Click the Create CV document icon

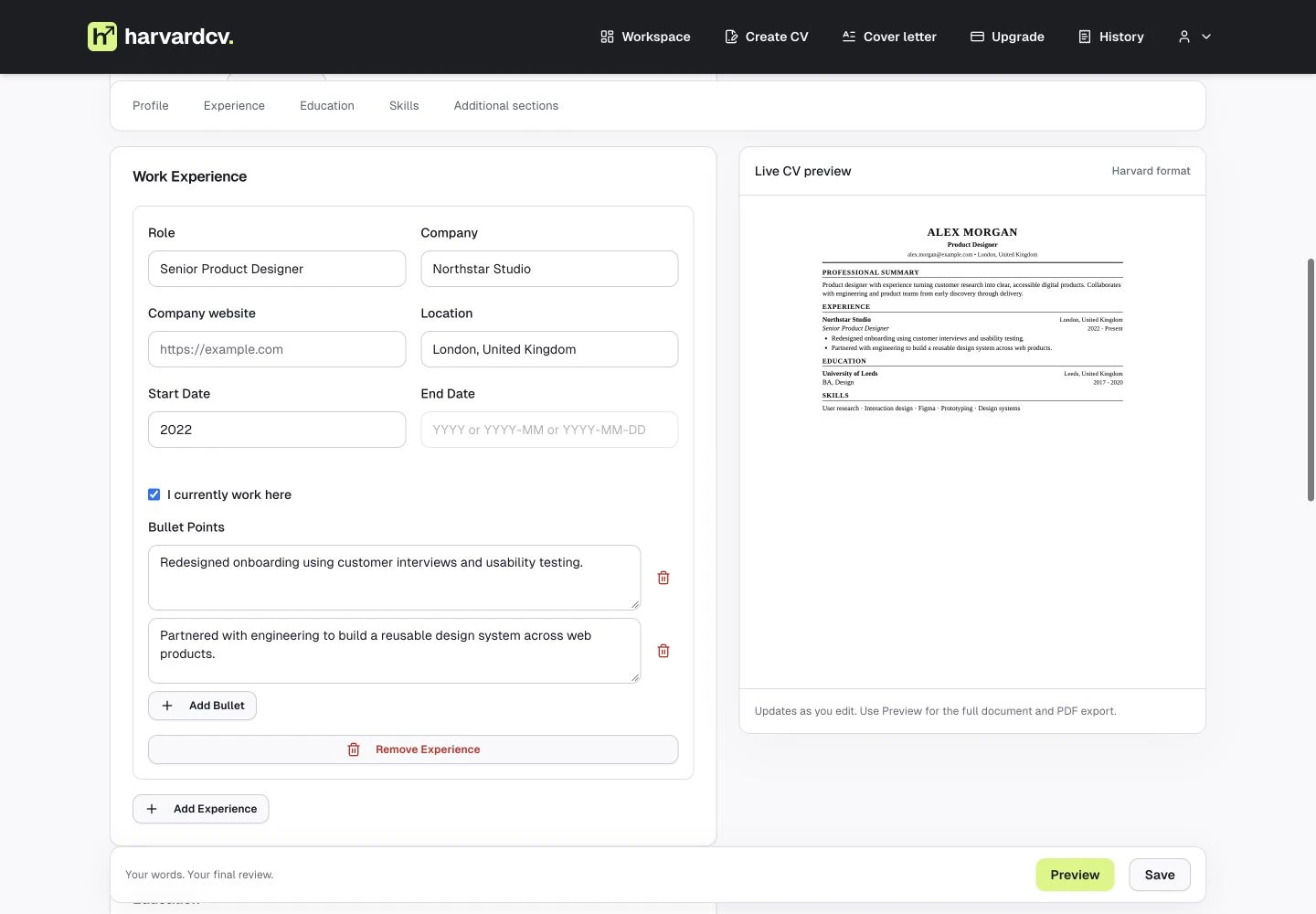pos(731,37)
